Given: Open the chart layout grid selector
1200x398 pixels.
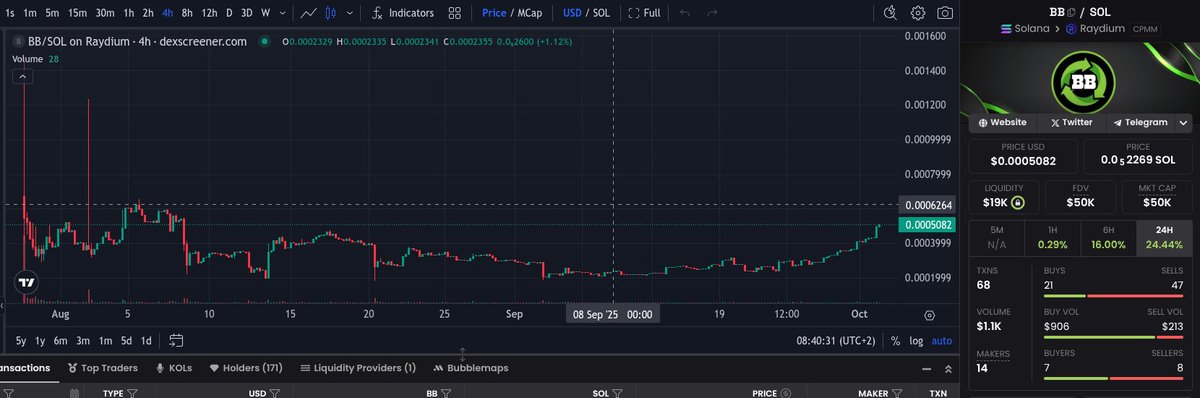Looking at the screenshot, I should [455, 13].
